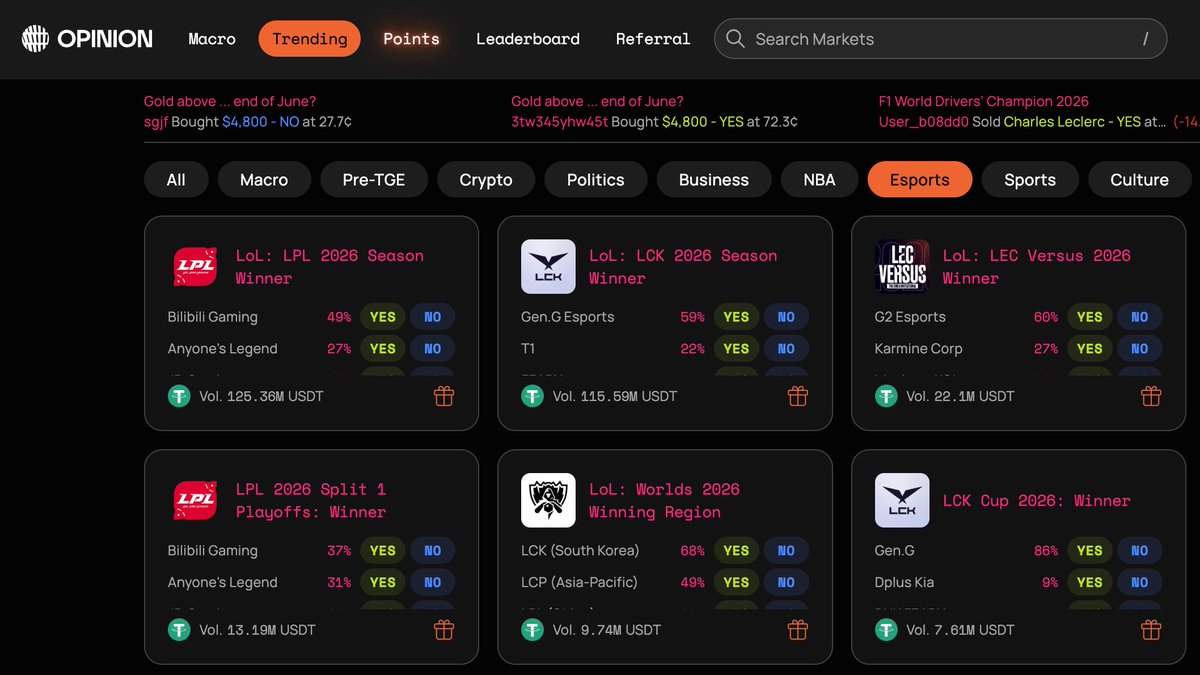Open the LEC Versus 2026 logo
Viewport: 1200px width, 675px height.
pos(902,267)
